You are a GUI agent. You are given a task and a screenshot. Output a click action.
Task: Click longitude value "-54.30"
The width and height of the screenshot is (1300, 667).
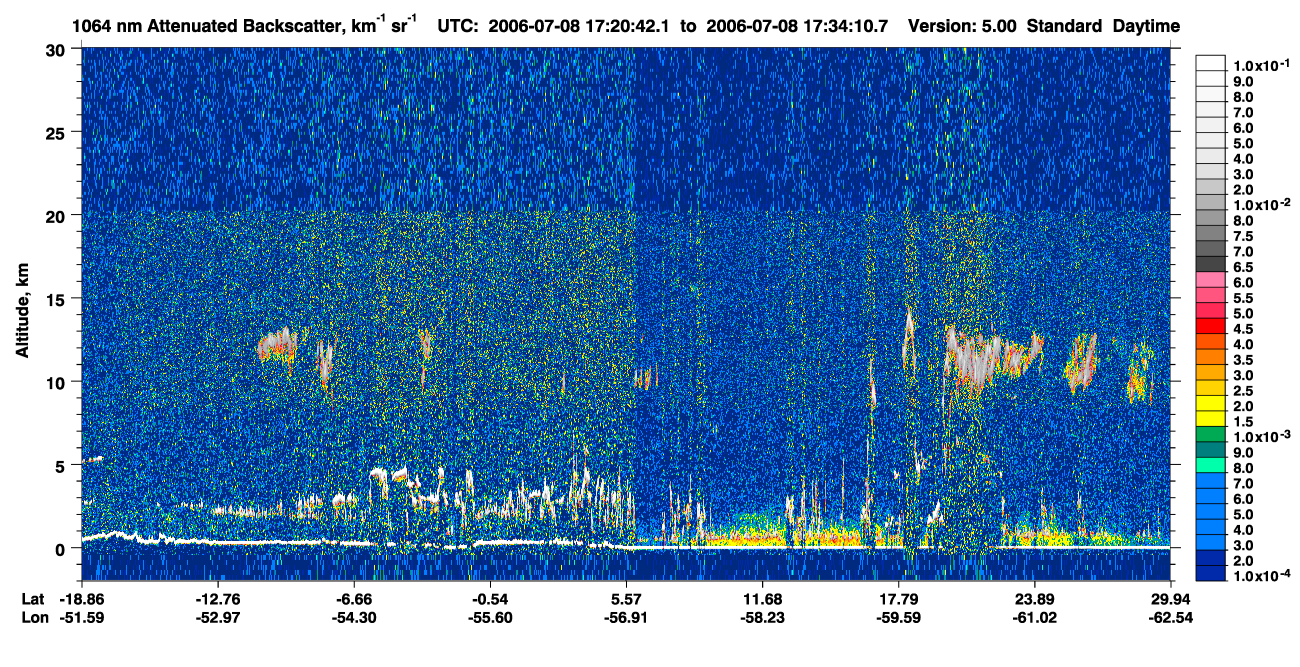click(354, 617)
